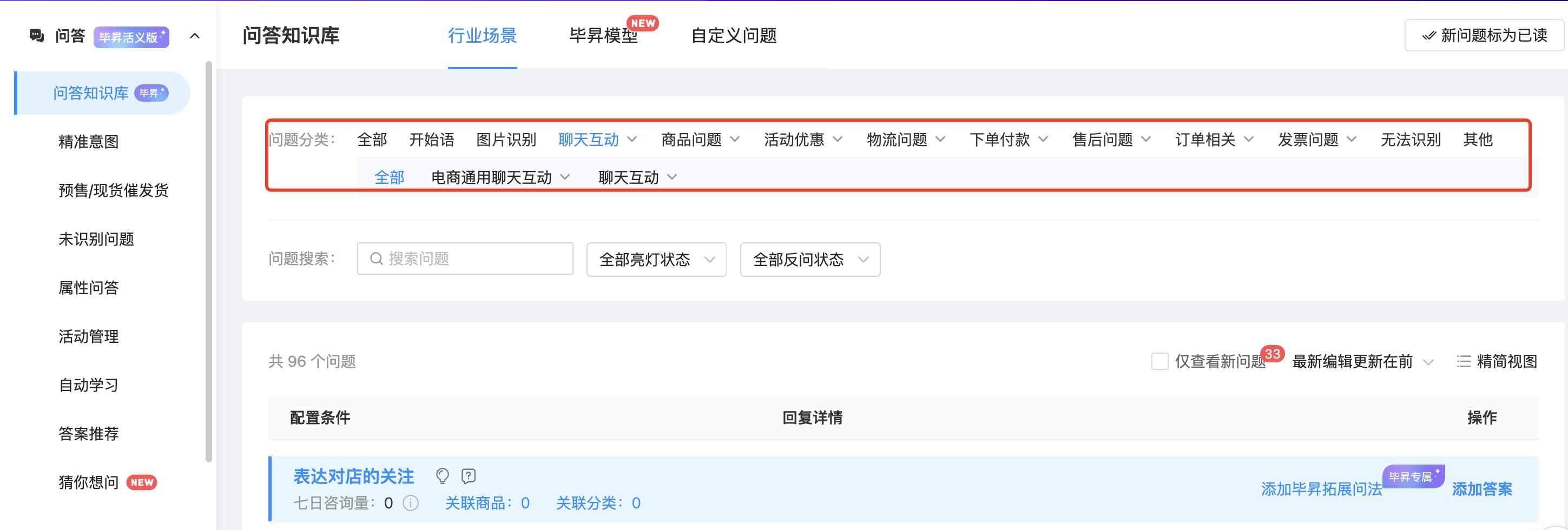
Task: Open the 最新编辑更新在前 sort dropdown
Action: (x=1363, y=361)
